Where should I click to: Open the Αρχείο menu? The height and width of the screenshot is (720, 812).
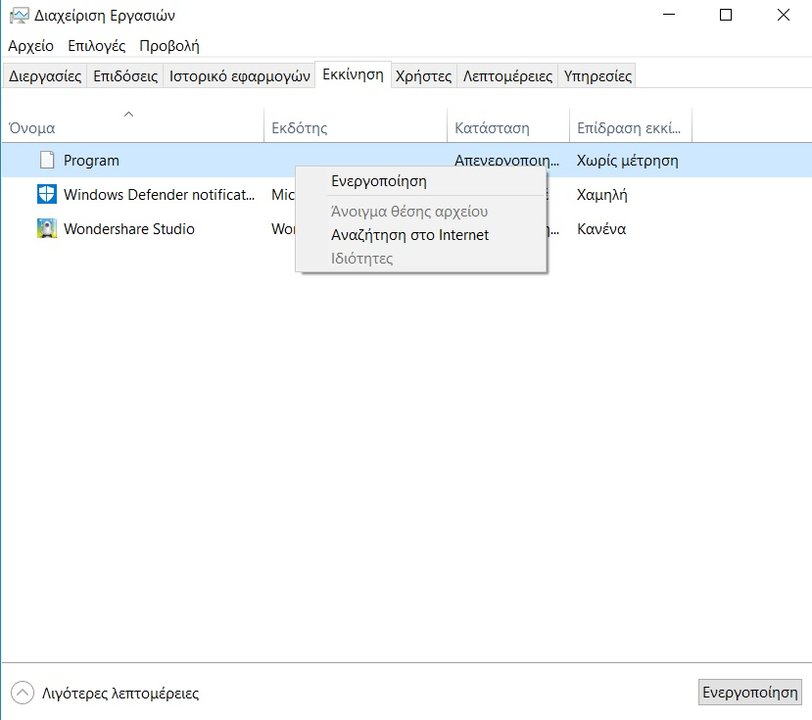(x=31, y=46)
